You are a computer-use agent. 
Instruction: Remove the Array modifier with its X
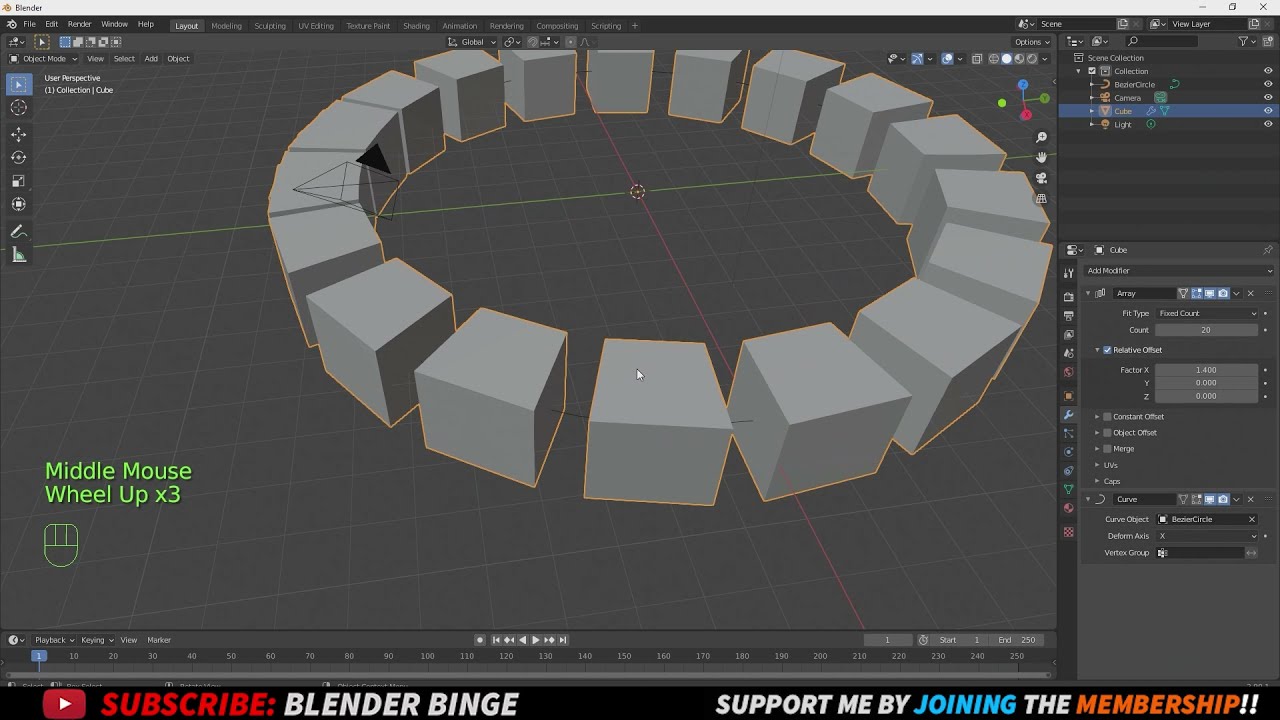pos(1250,294)
